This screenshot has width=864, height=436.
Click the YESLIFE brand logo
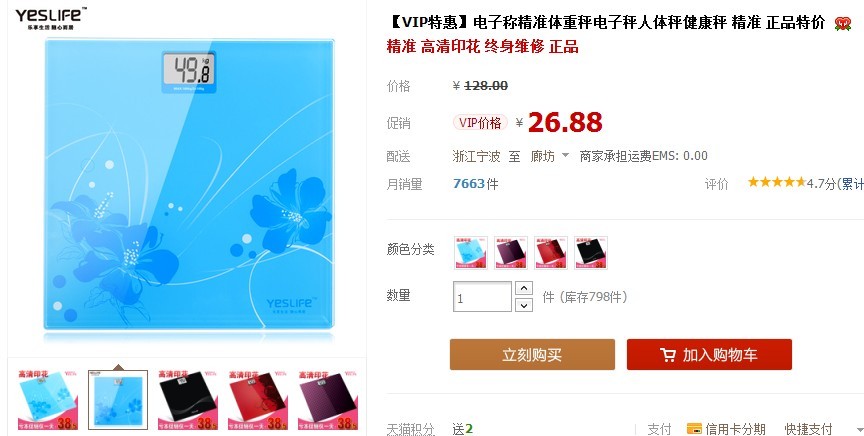(x=50, y=18)
